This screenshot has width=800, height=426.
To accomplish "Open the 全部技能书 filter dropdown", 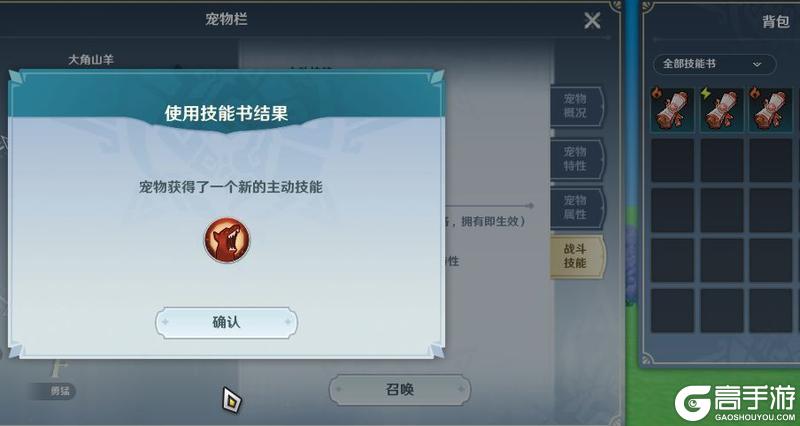I will tap(714, 64).
